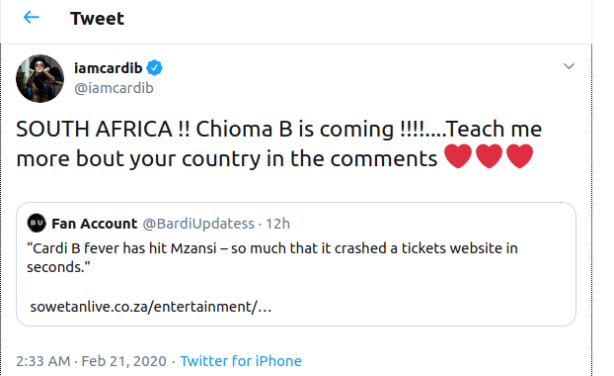Screen dimensions: 614x376
Task: Expand the tweet options chevron menu
Action: (x=569, y=66)
